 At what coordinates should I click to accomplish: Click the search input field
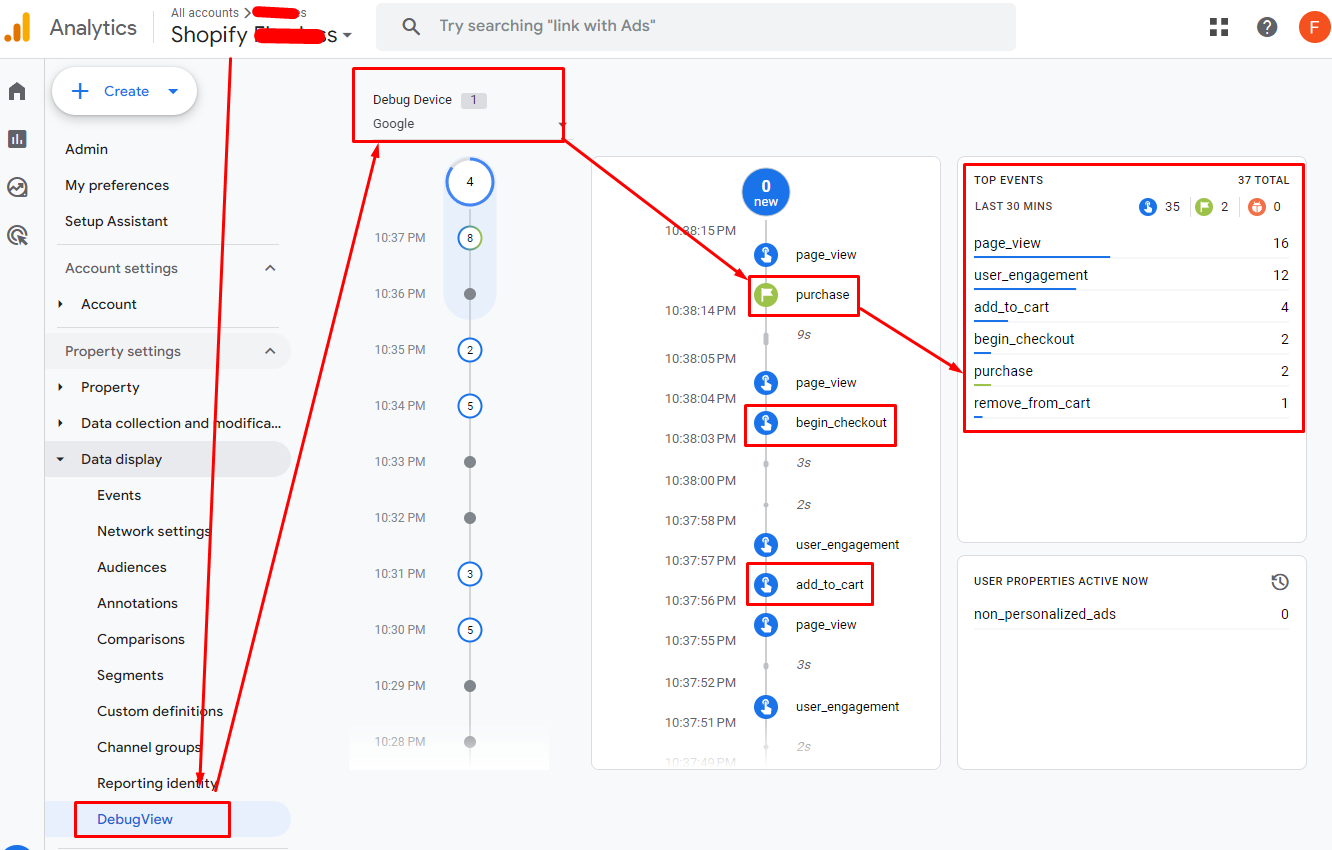700,26
